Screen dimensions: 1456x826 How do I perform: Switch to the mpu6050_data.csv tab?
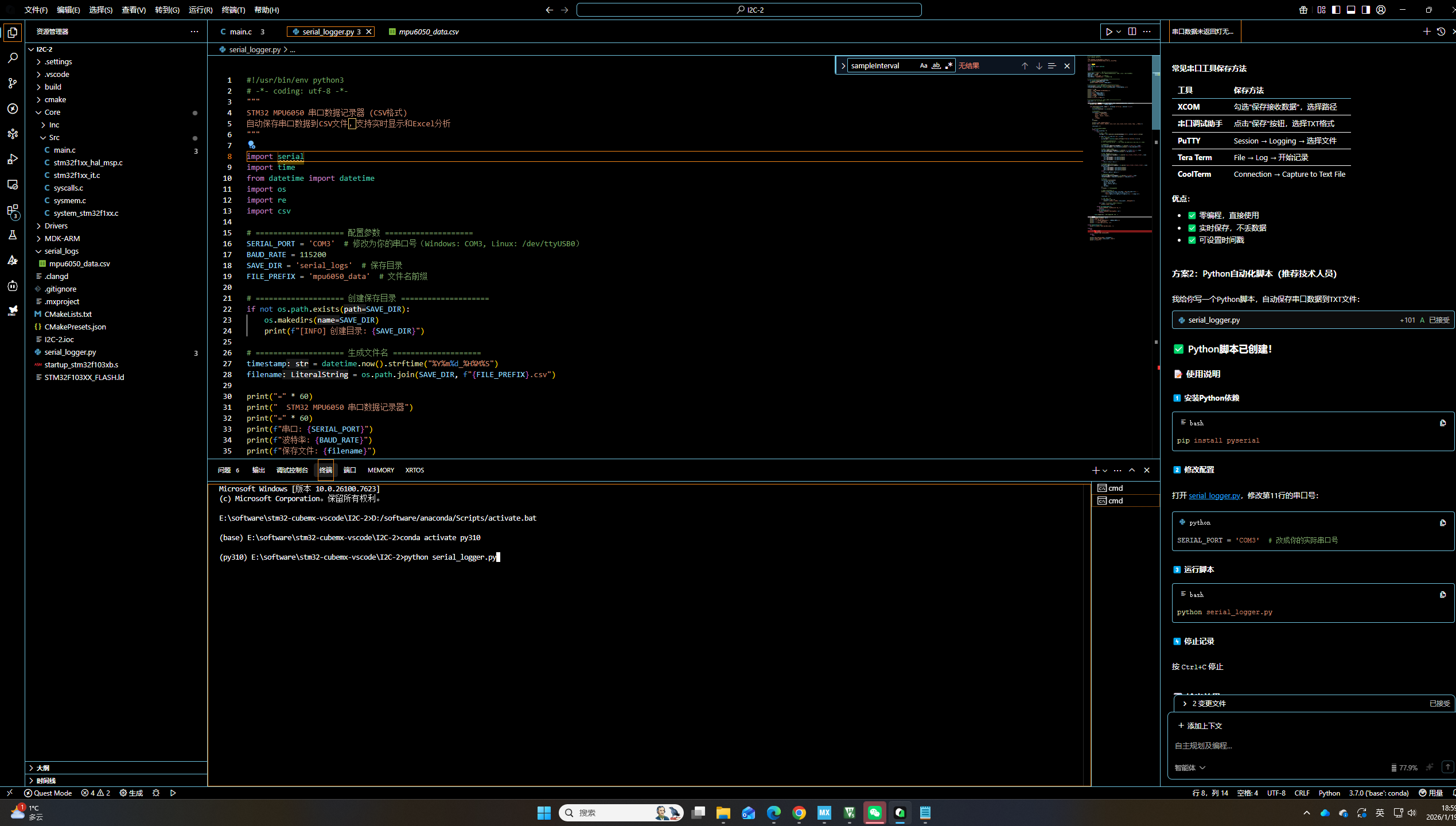[428, 32]
